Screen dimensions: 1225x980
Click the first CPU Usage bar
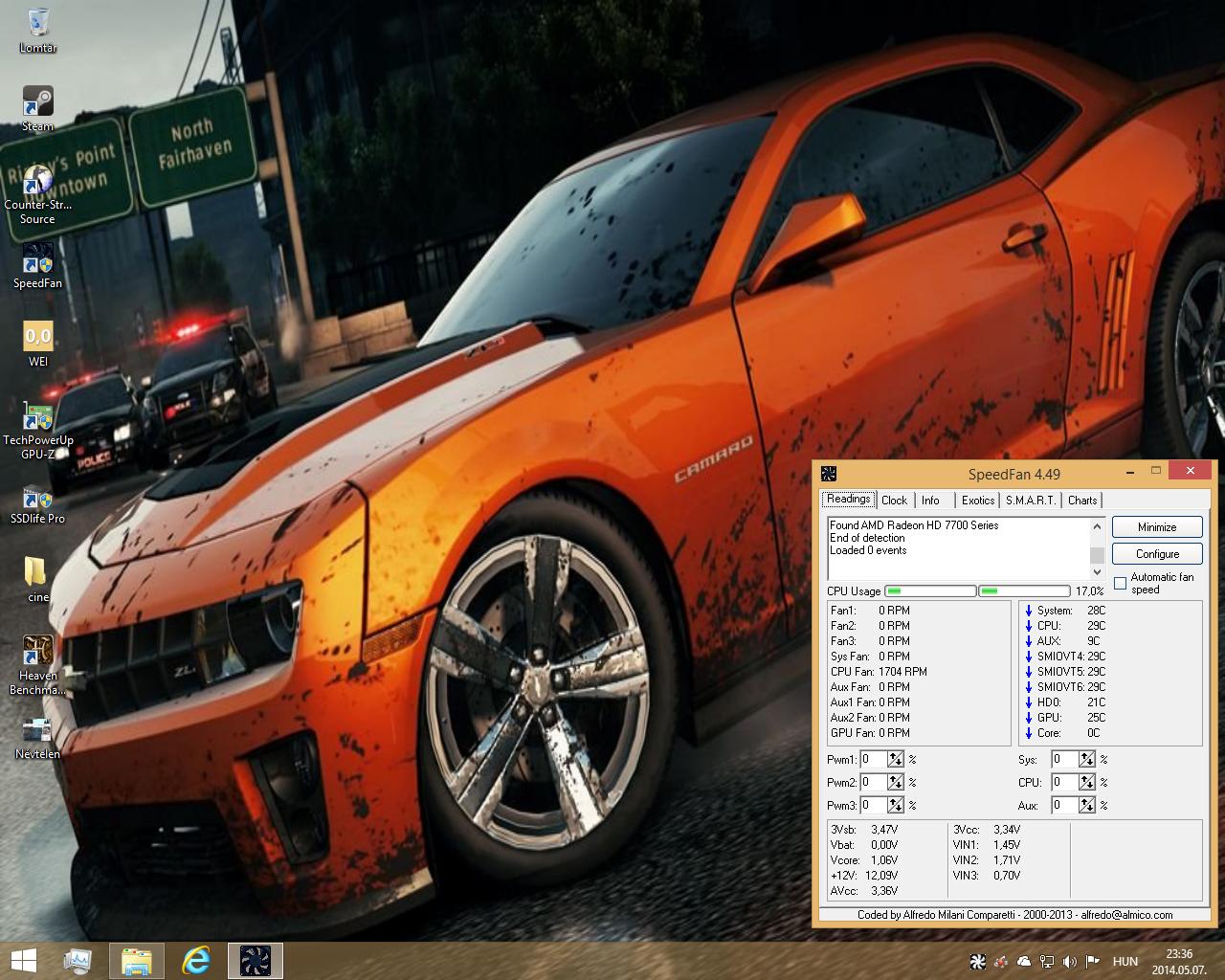931,591
